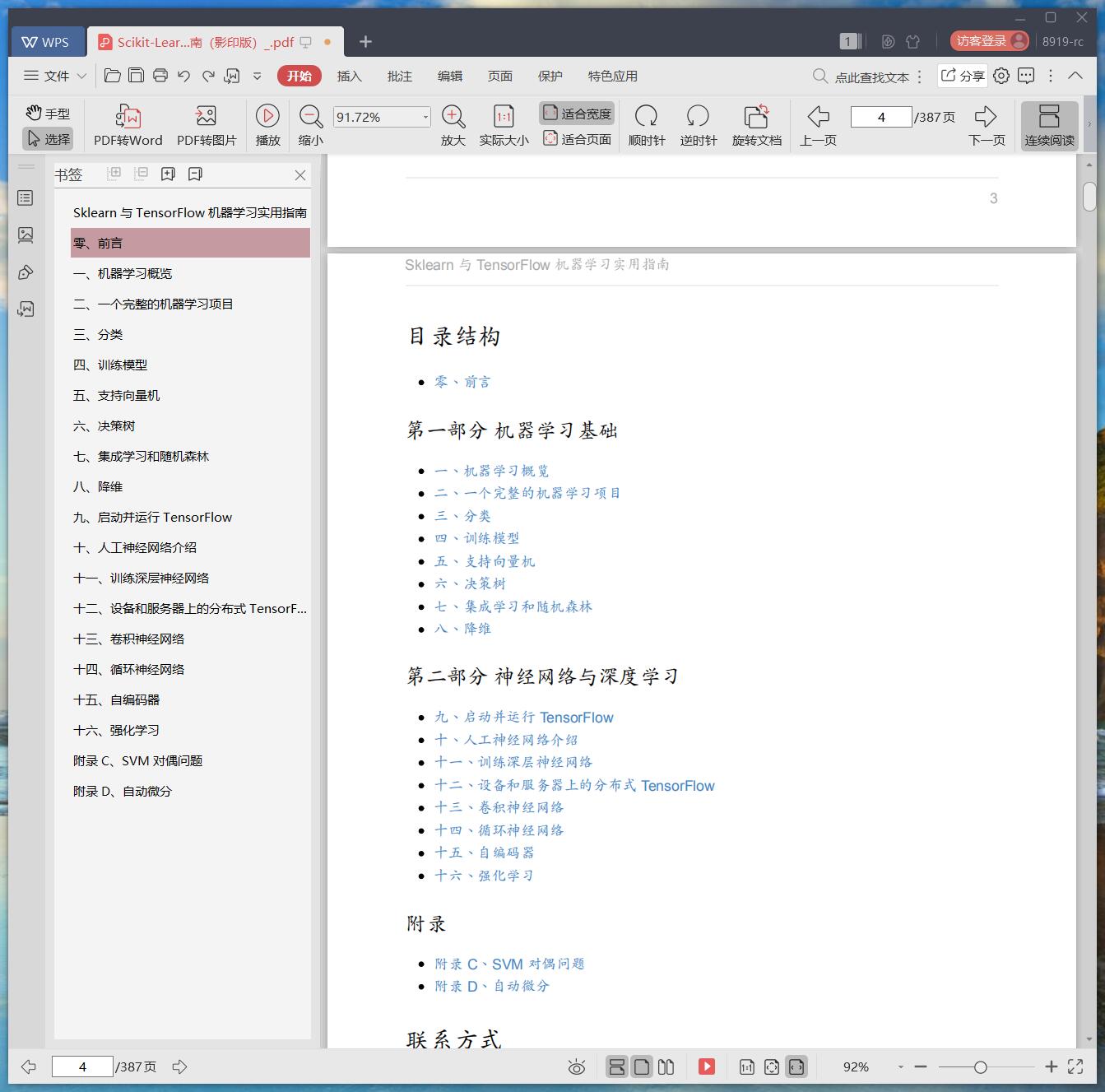Open more options three-dot menu
This screenshot has height=1092, width=1105.
coord(1051,76)
